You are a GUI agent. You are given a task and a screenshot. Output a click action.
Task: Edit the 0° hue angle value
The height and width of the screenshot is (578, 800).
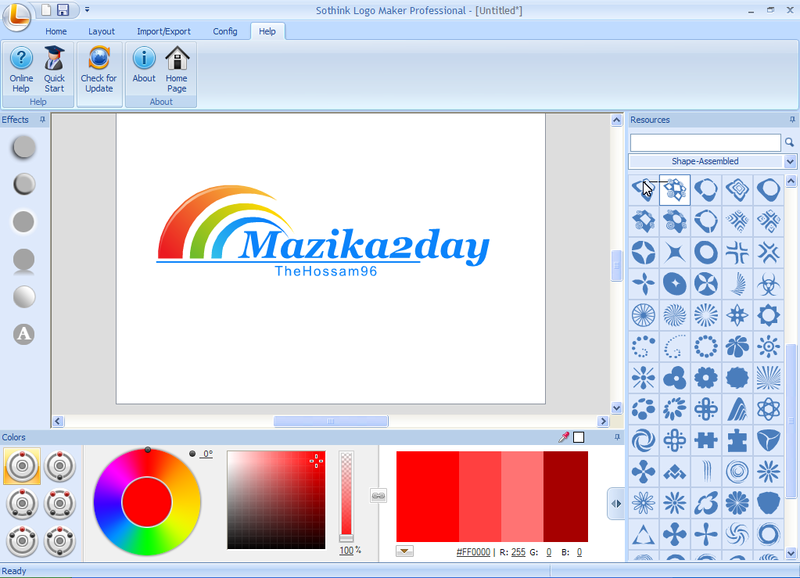[207, 454]
